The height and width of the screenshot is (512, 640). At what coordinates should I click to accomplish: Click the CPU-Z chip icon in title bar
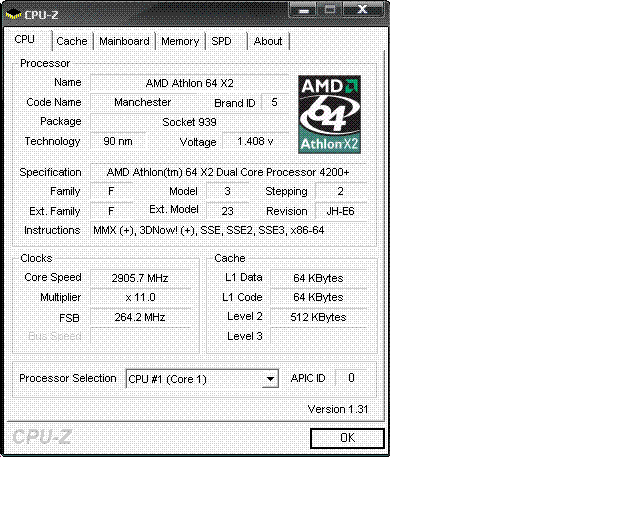13,15
